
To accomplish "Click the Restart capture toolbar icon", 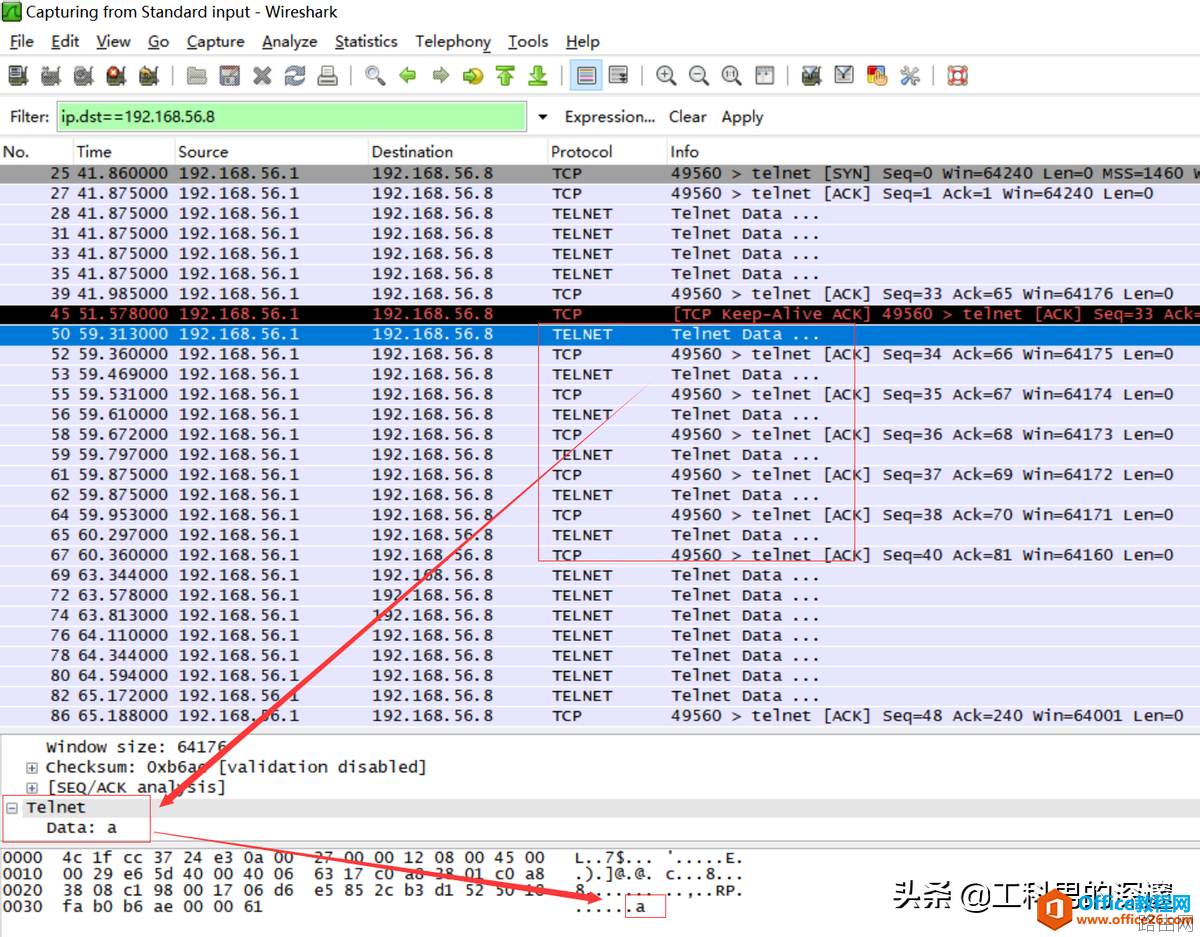I will 149,76.
